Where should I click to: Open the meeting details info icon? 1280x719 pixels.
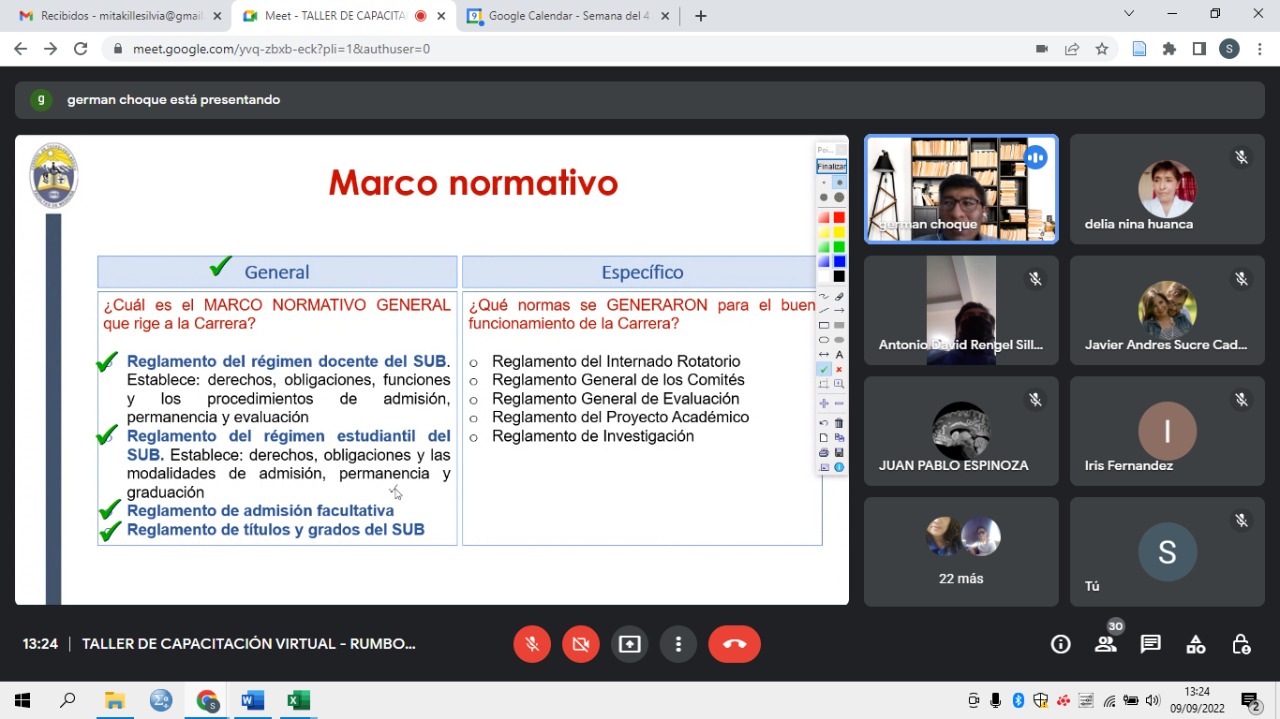click(x=1061, y=644)
